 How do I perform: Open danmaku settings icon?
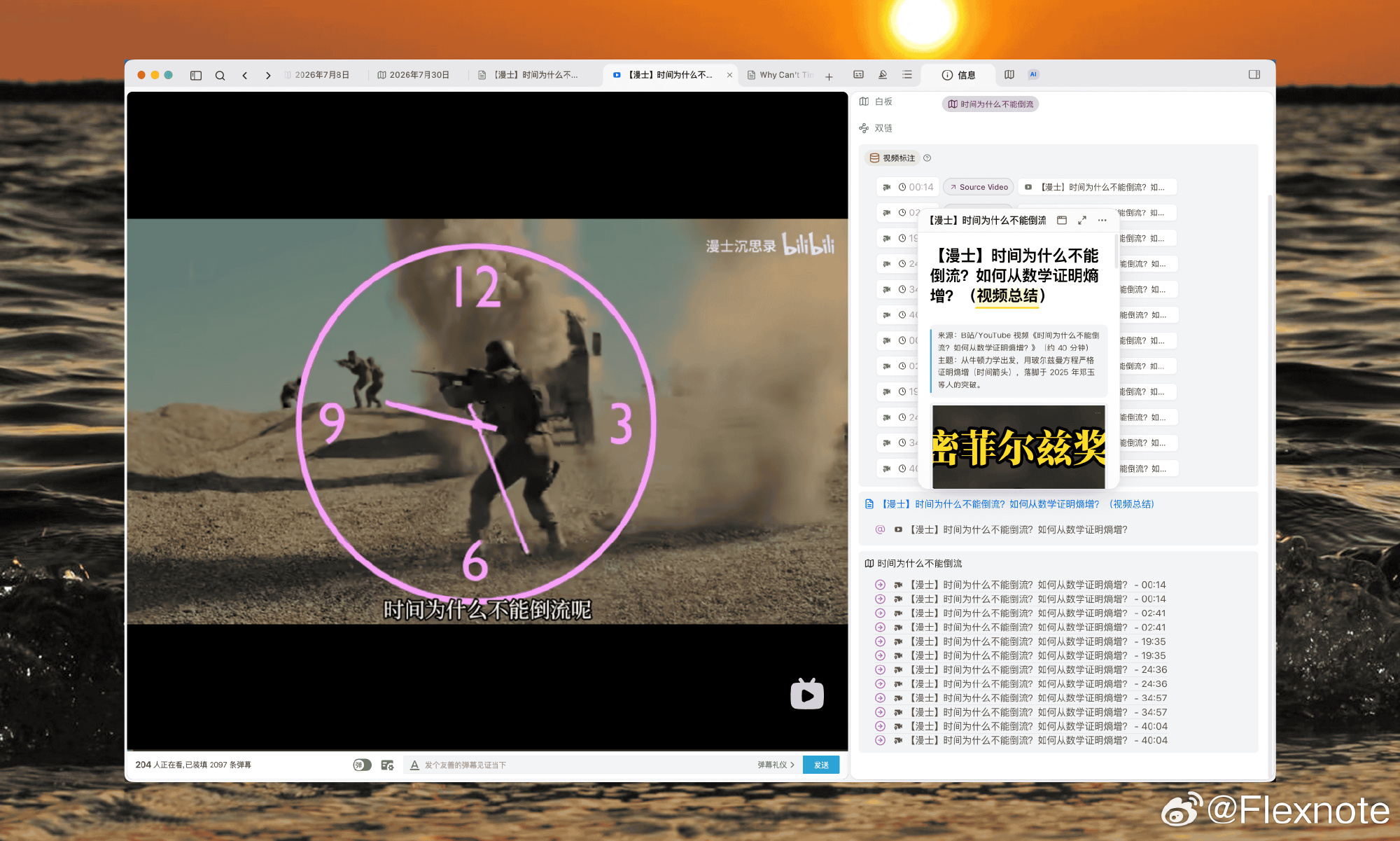coord(387,765)
